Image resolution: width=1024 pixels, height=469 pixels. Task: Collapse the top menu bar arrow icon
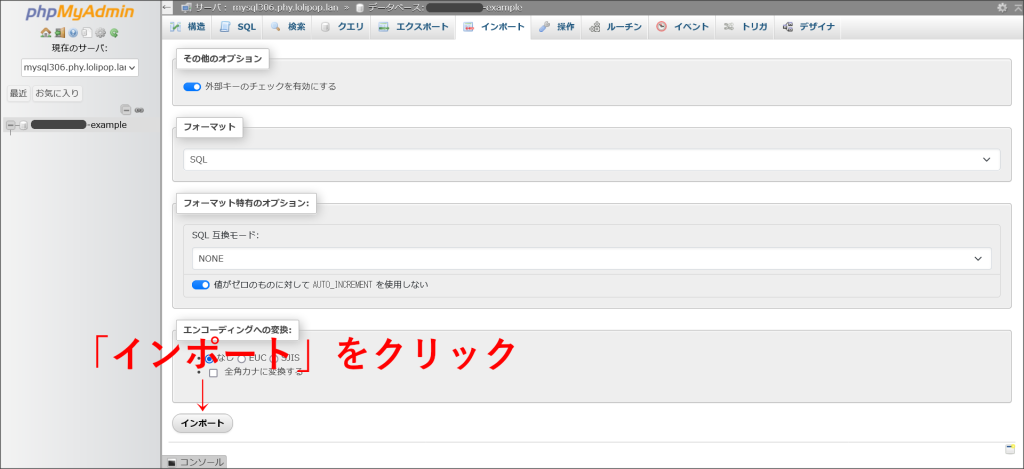coord(1017,7)
